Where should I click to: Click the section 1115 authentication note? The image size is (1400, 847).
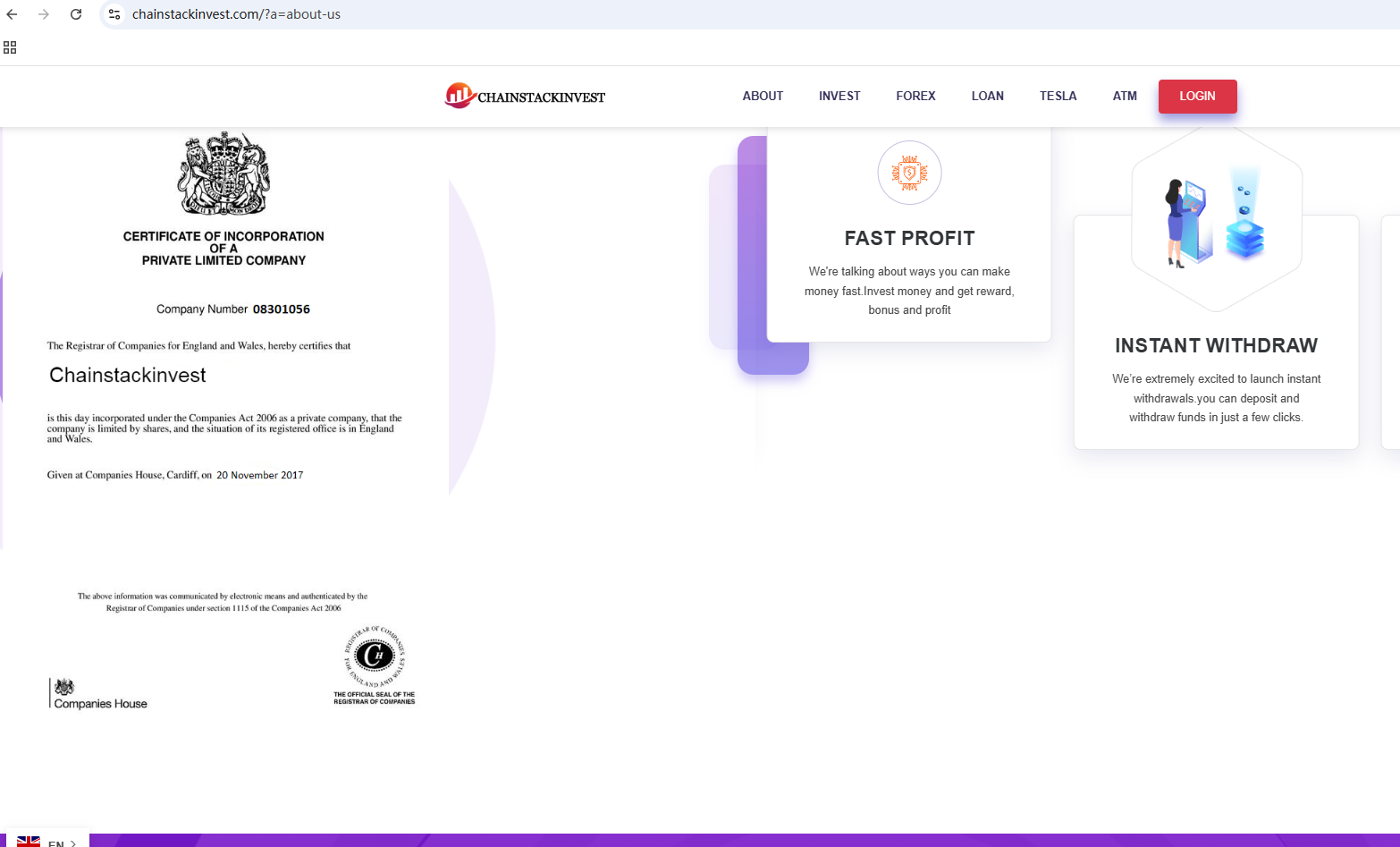(223, 602)
